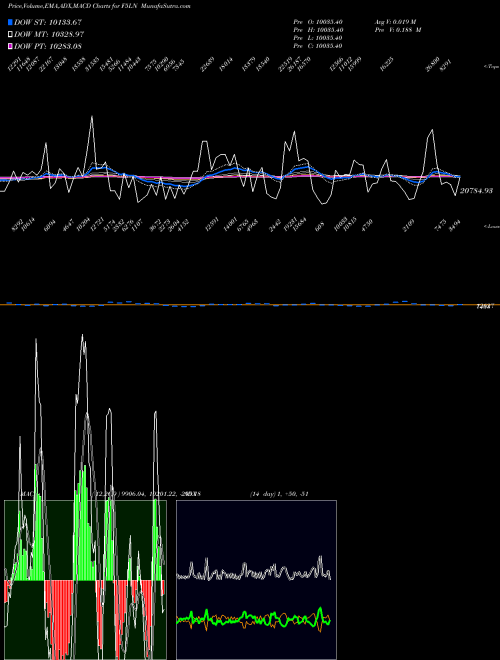Click the magenta DOW PT legend swatch
Image resolution: width=500 pixels, height=660 pixels.
10,46
